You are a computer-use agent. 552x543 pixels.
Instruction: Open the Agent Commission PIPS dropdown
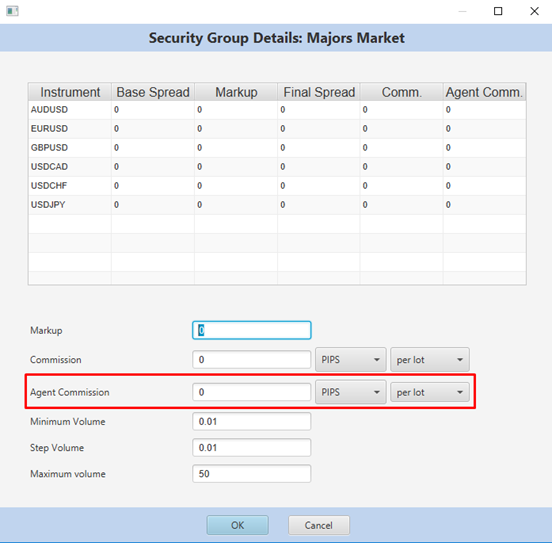[351, 392]
